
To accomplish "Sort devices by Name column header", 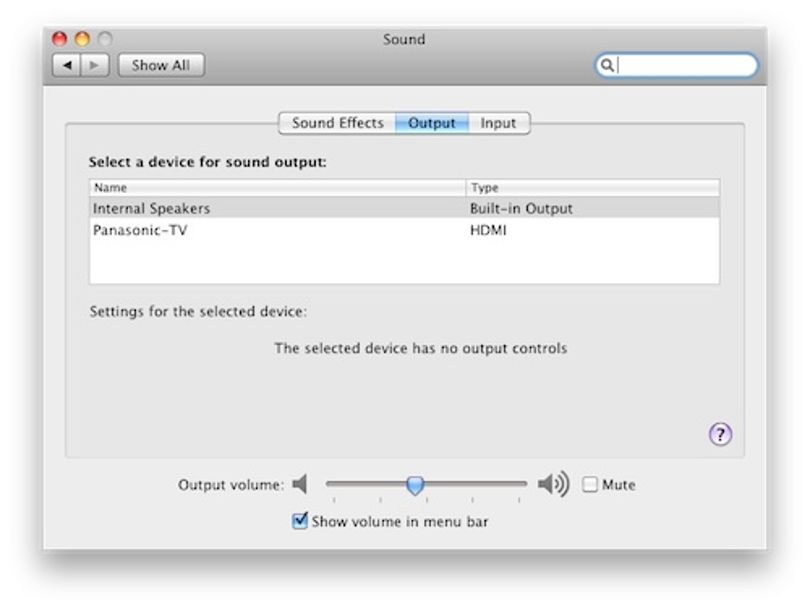I will tap(278, 188).
